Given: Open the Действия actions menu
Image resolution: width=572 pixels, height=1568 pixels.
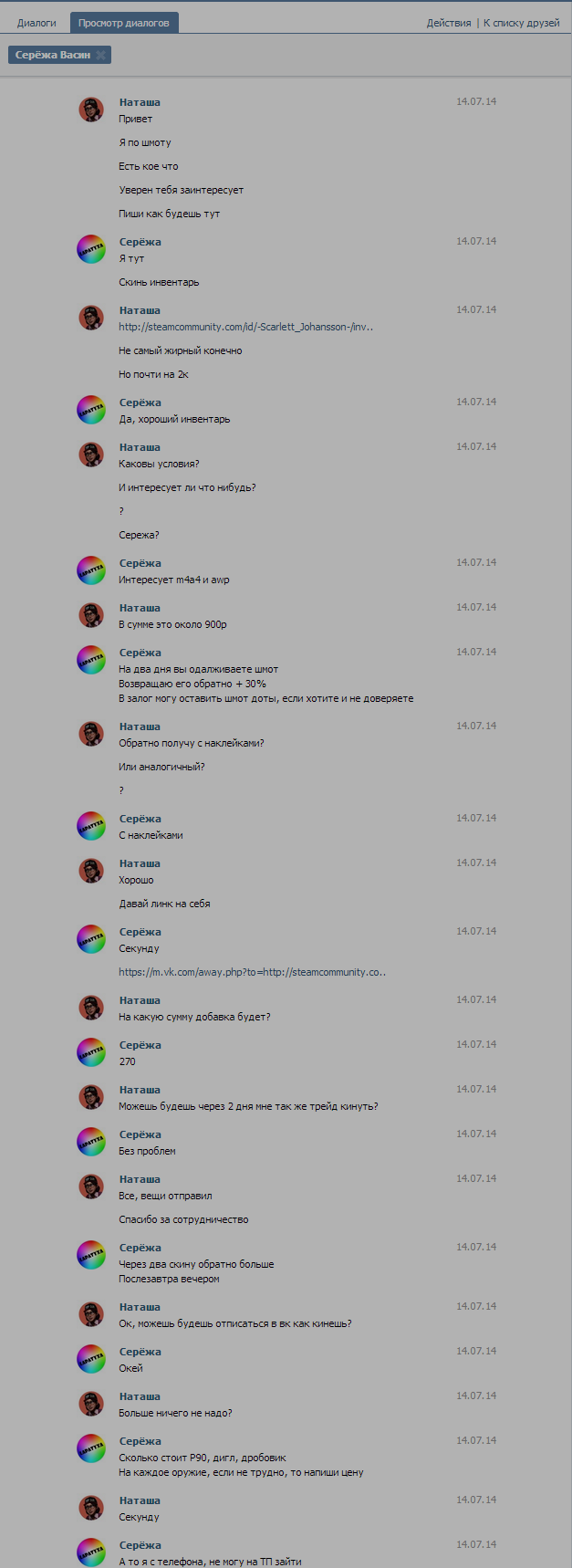Looking at the screenshot, I should click(449, 23).
